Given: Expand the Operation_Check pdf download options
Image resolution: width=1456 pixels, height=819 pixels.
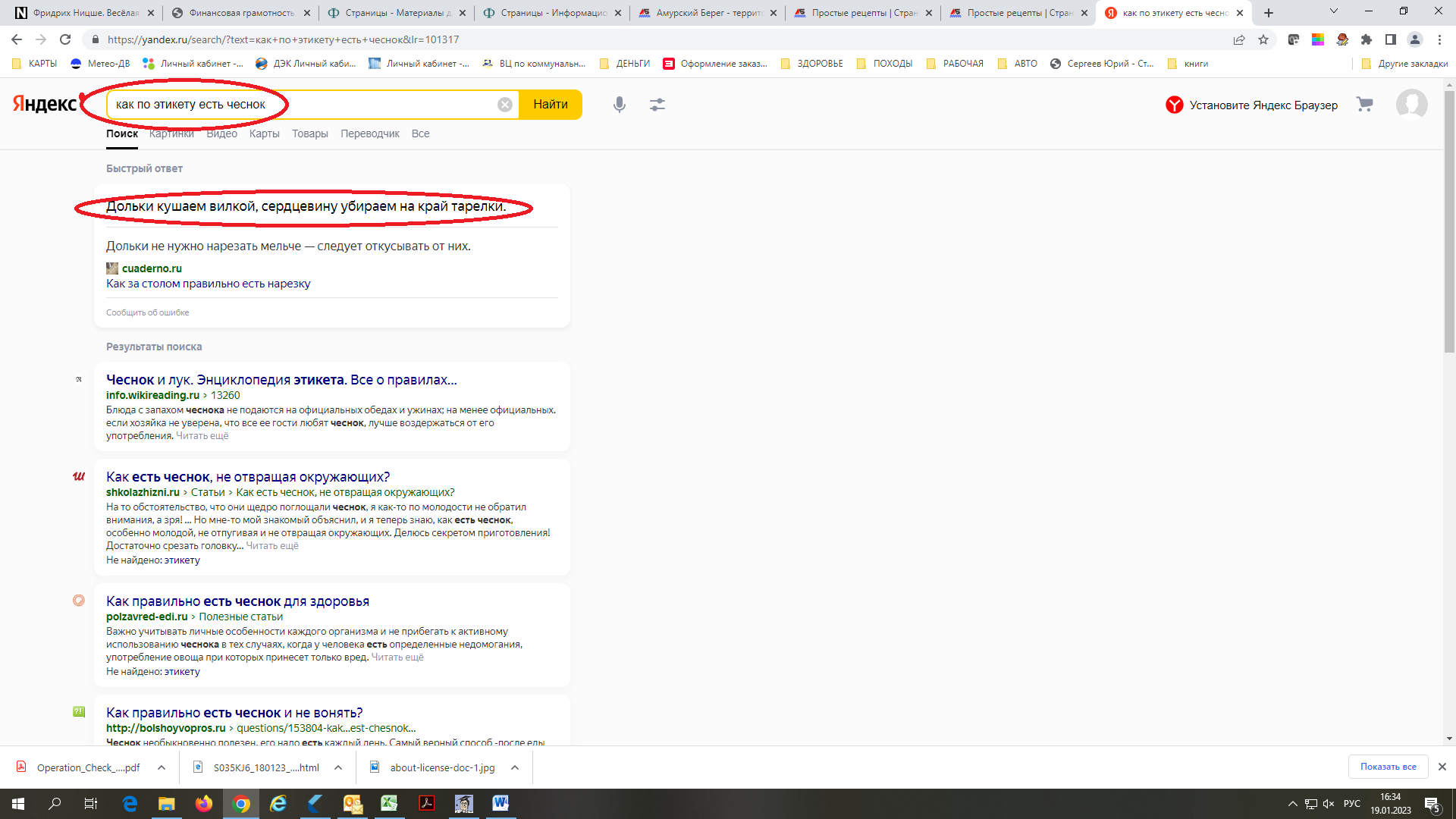Looking at the screenshot, I should (x=162, y=767).
